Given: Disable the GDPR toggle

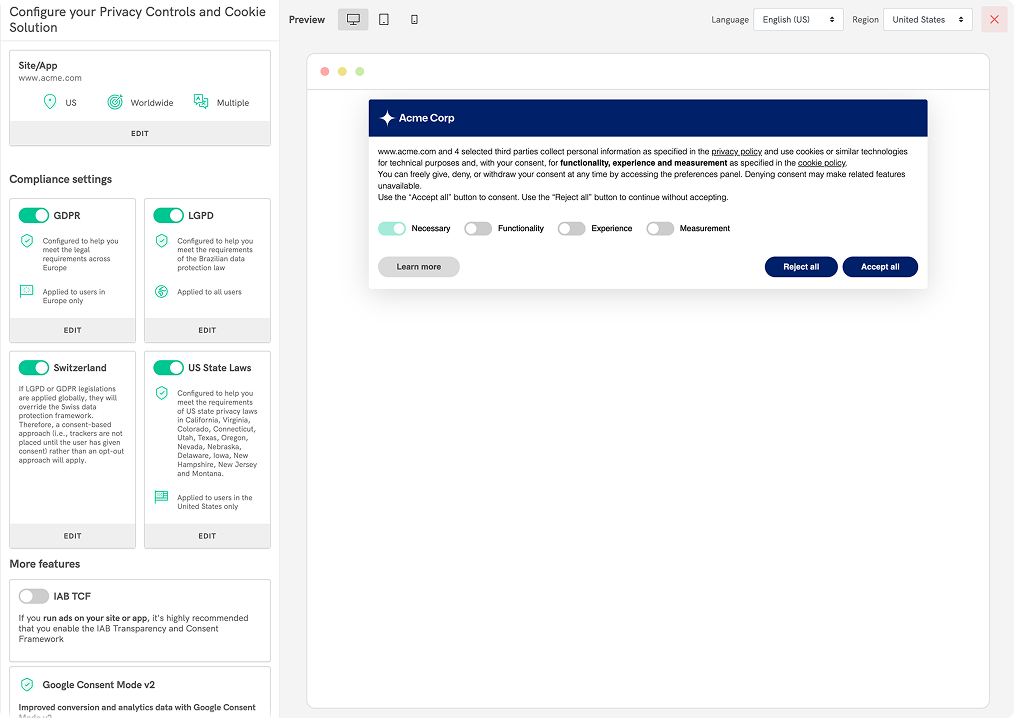Looking at the screenshot, I should 34,215.
